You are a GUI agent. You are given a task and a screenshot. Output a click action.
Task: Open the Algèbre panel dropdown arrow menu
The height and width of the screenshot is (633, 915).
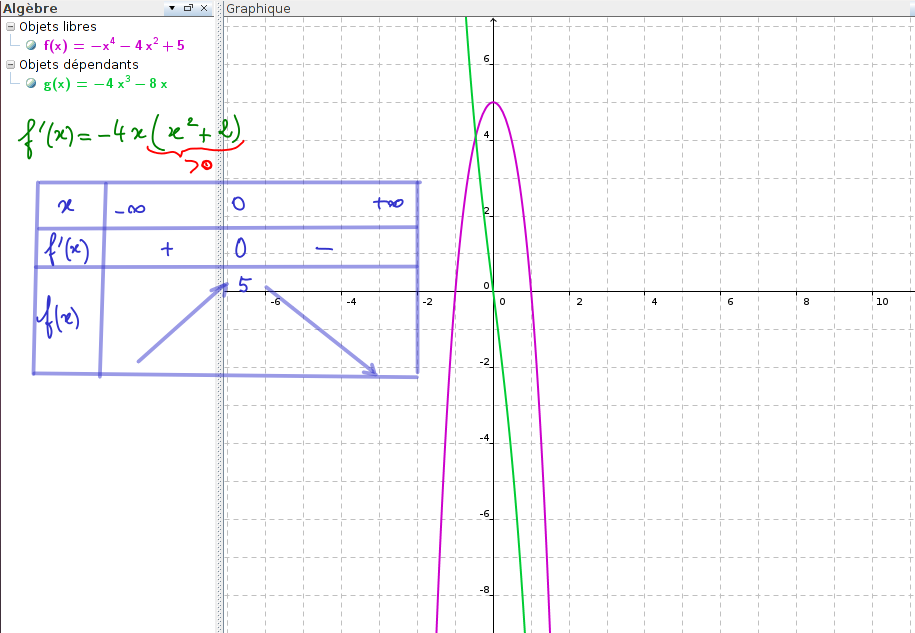[172, 8]
